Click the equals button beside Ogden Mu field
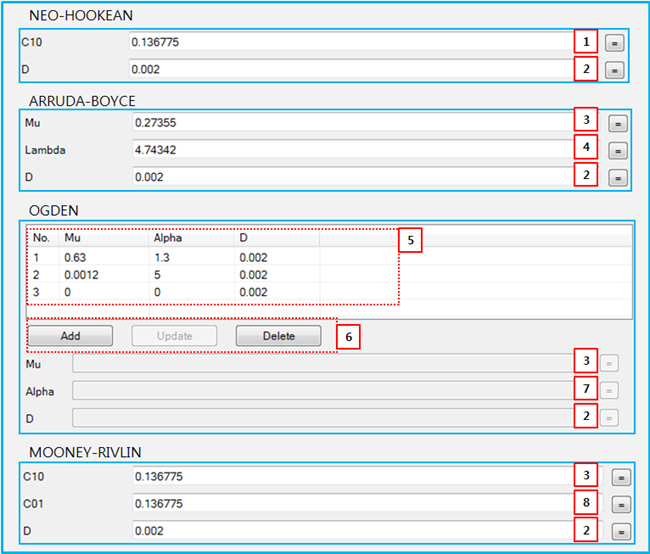This screenshot has height=554, width=650. [x=609, y=363]
